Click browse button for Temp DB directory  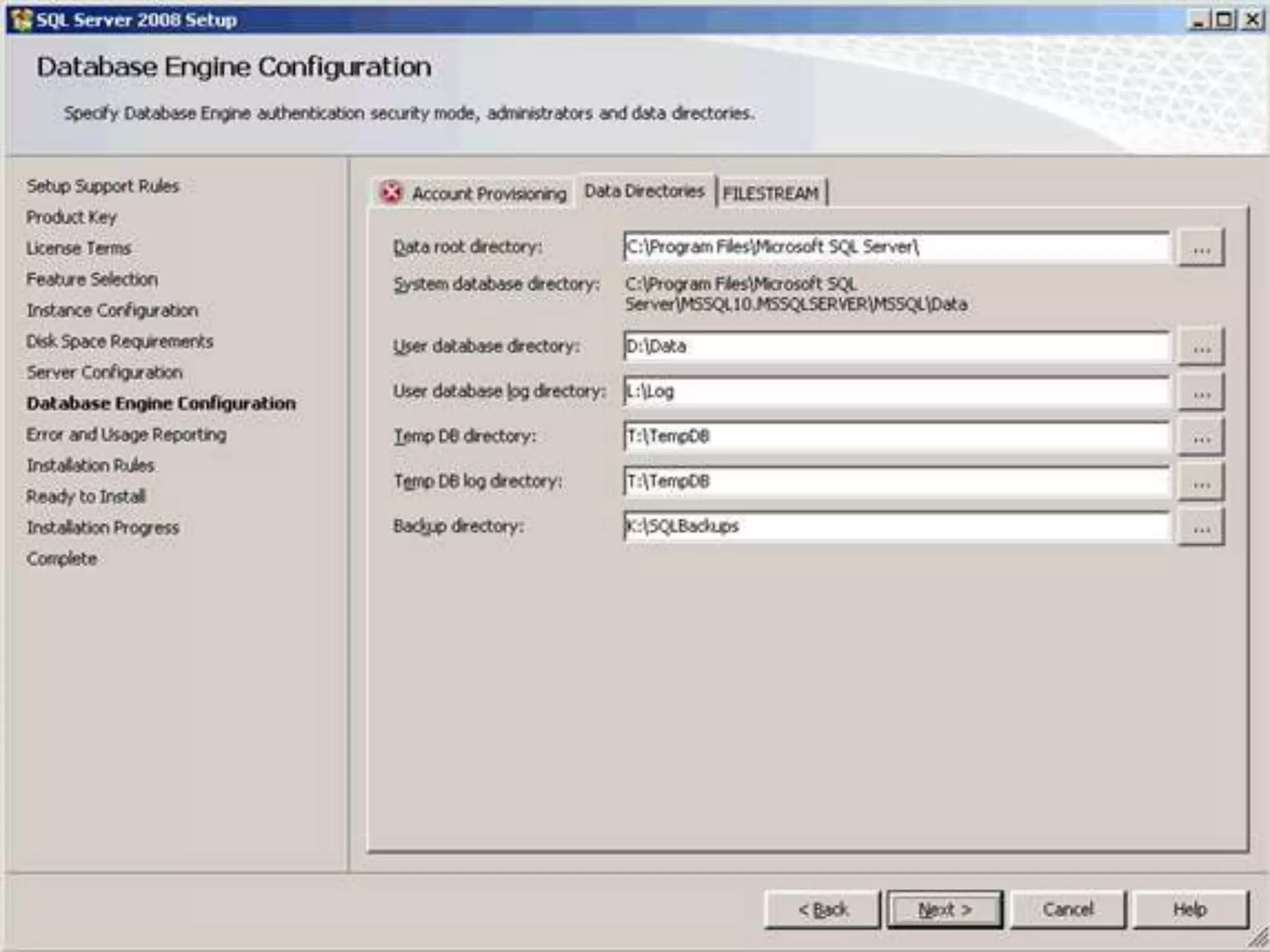[x=1201, y=438]
